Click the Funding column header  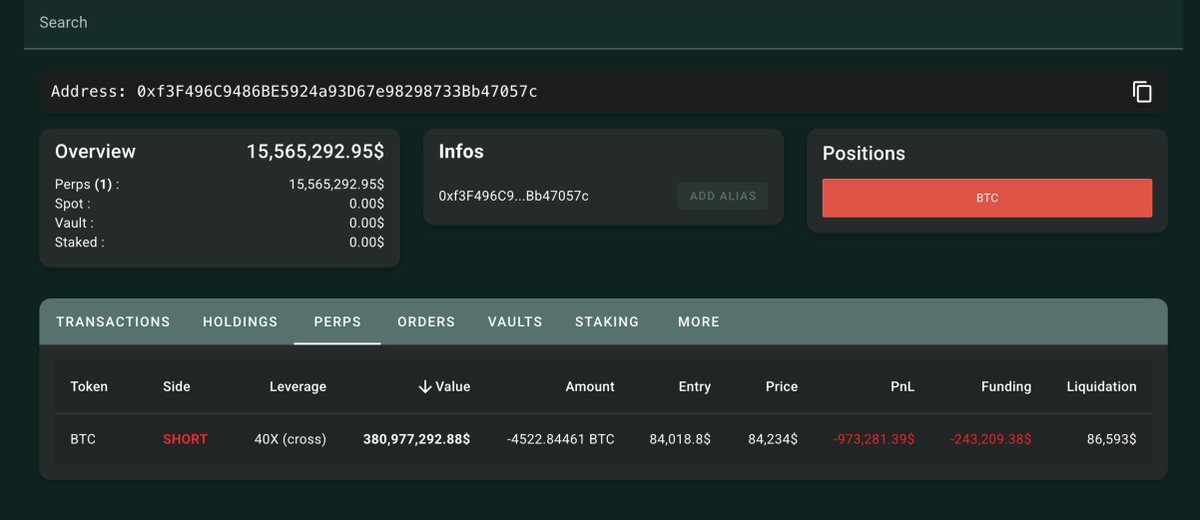coord(1006,386)
